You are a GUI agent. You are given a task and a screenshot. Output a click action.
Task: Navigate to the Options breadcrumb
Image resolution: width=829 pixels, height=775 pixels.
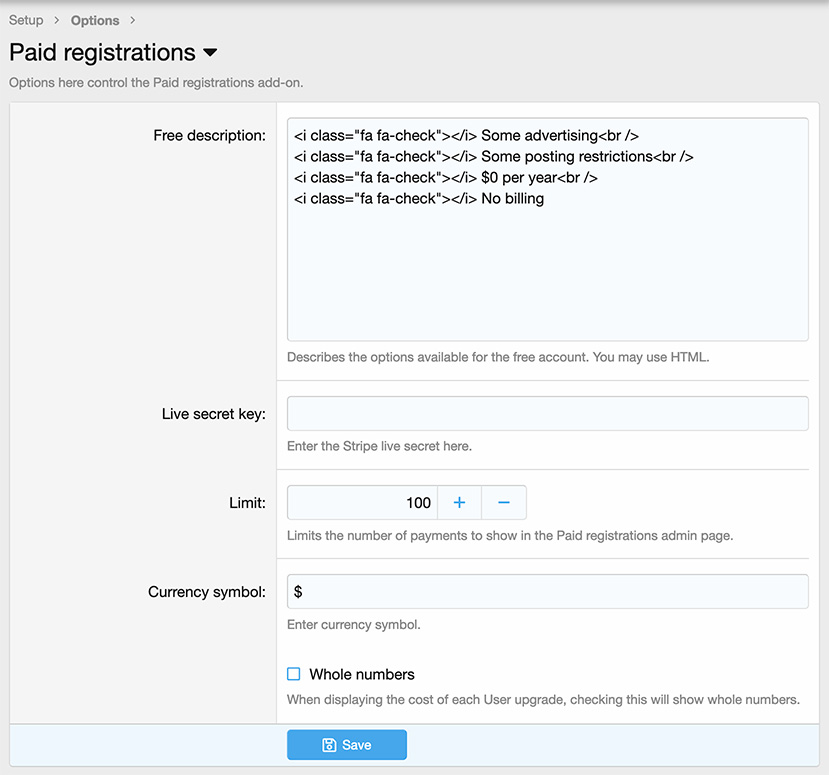click(x=95, y=20)
